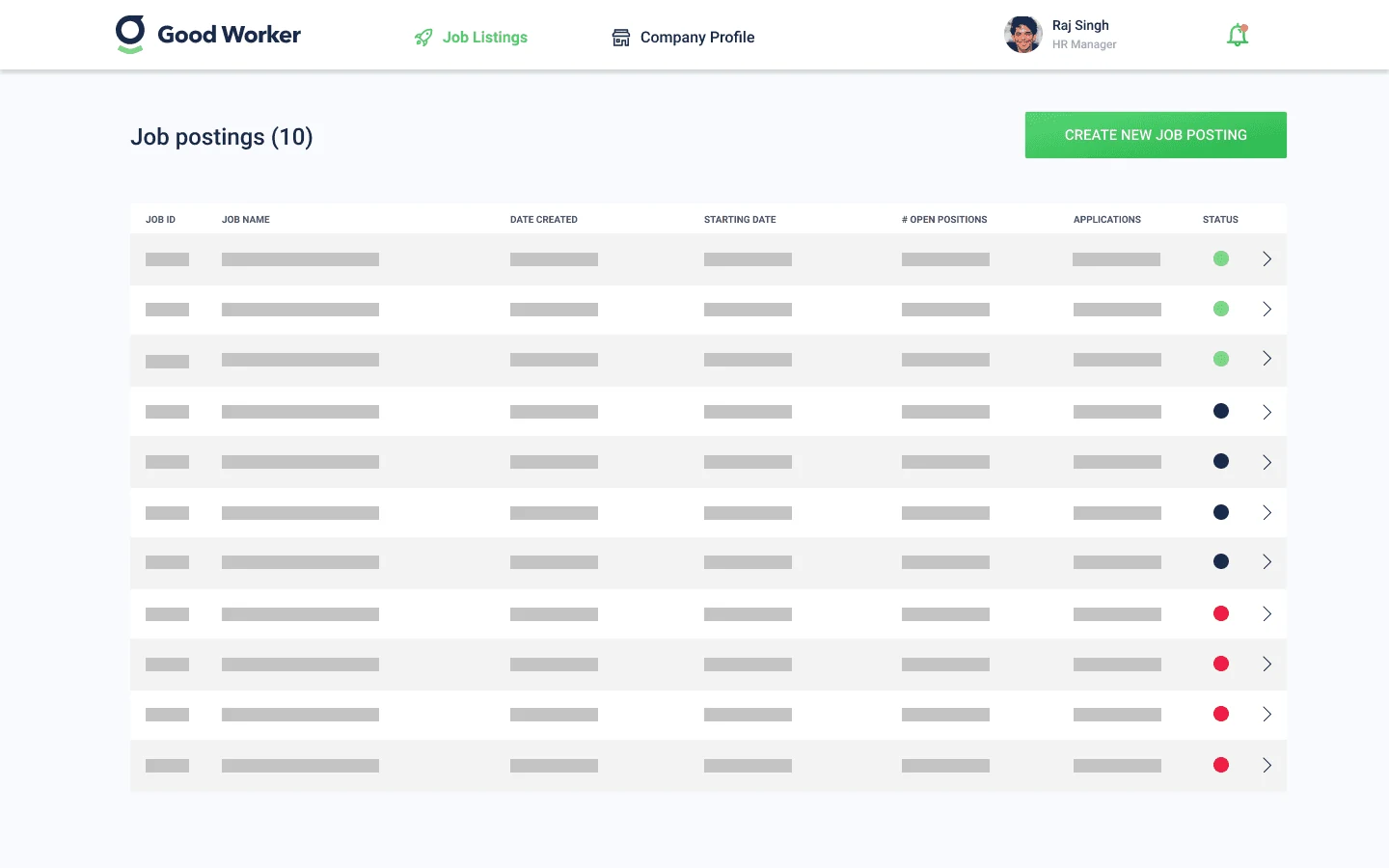Click the JOB ID column header

[x=160, y=220]
